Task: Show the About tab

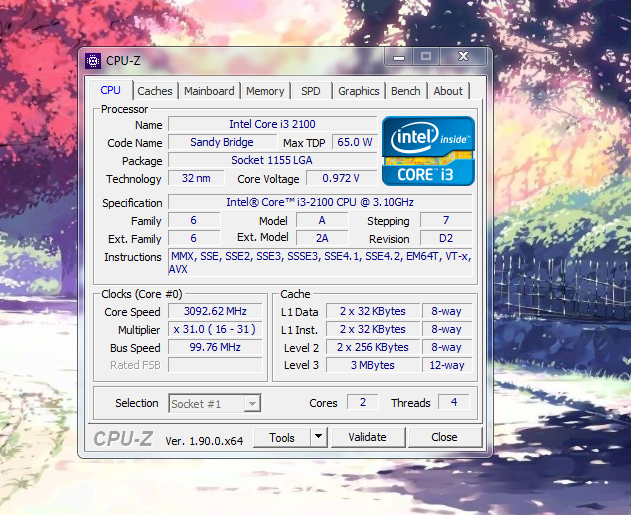Action: (x=448, y=91)
